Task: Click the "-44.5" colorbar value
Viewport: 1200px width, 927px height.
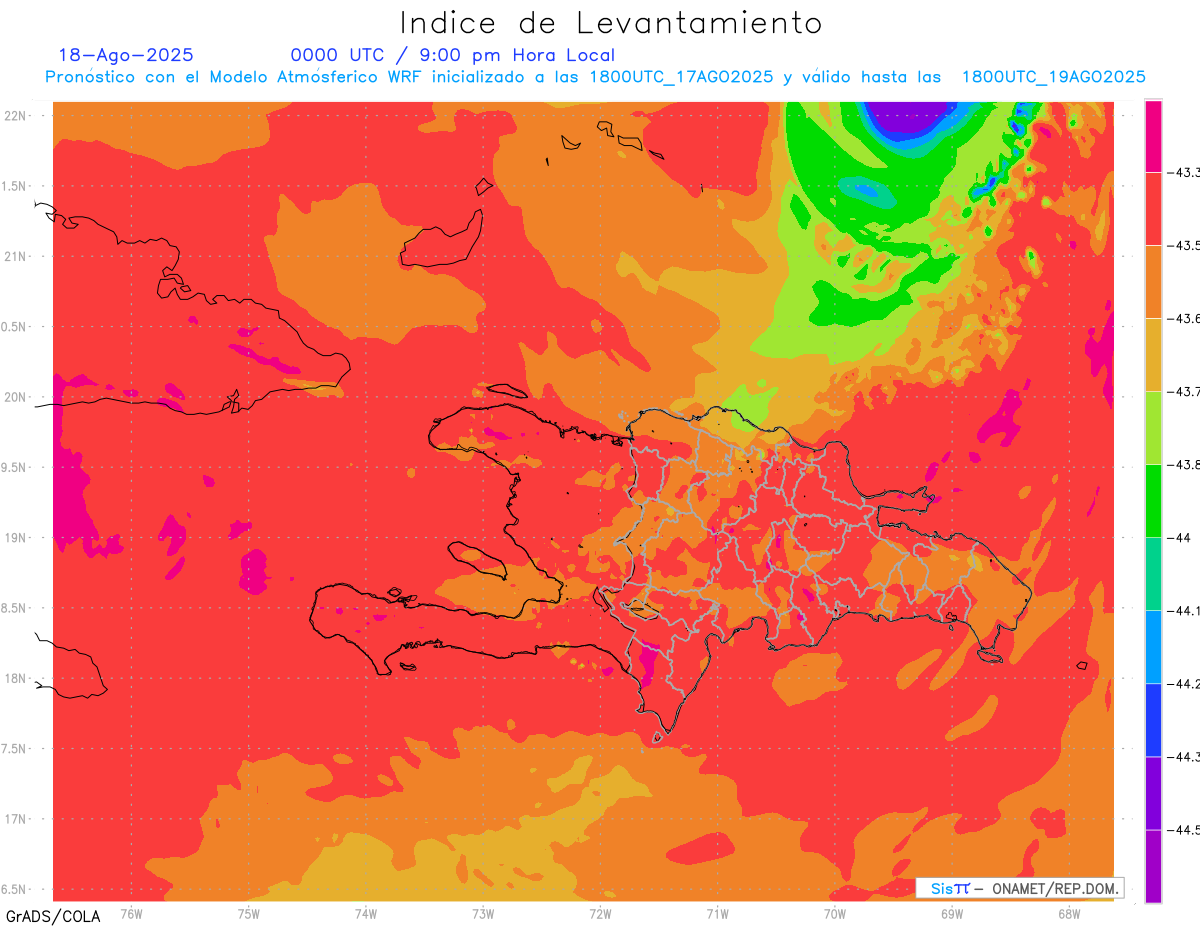Action: click(x=1184, y=830)
